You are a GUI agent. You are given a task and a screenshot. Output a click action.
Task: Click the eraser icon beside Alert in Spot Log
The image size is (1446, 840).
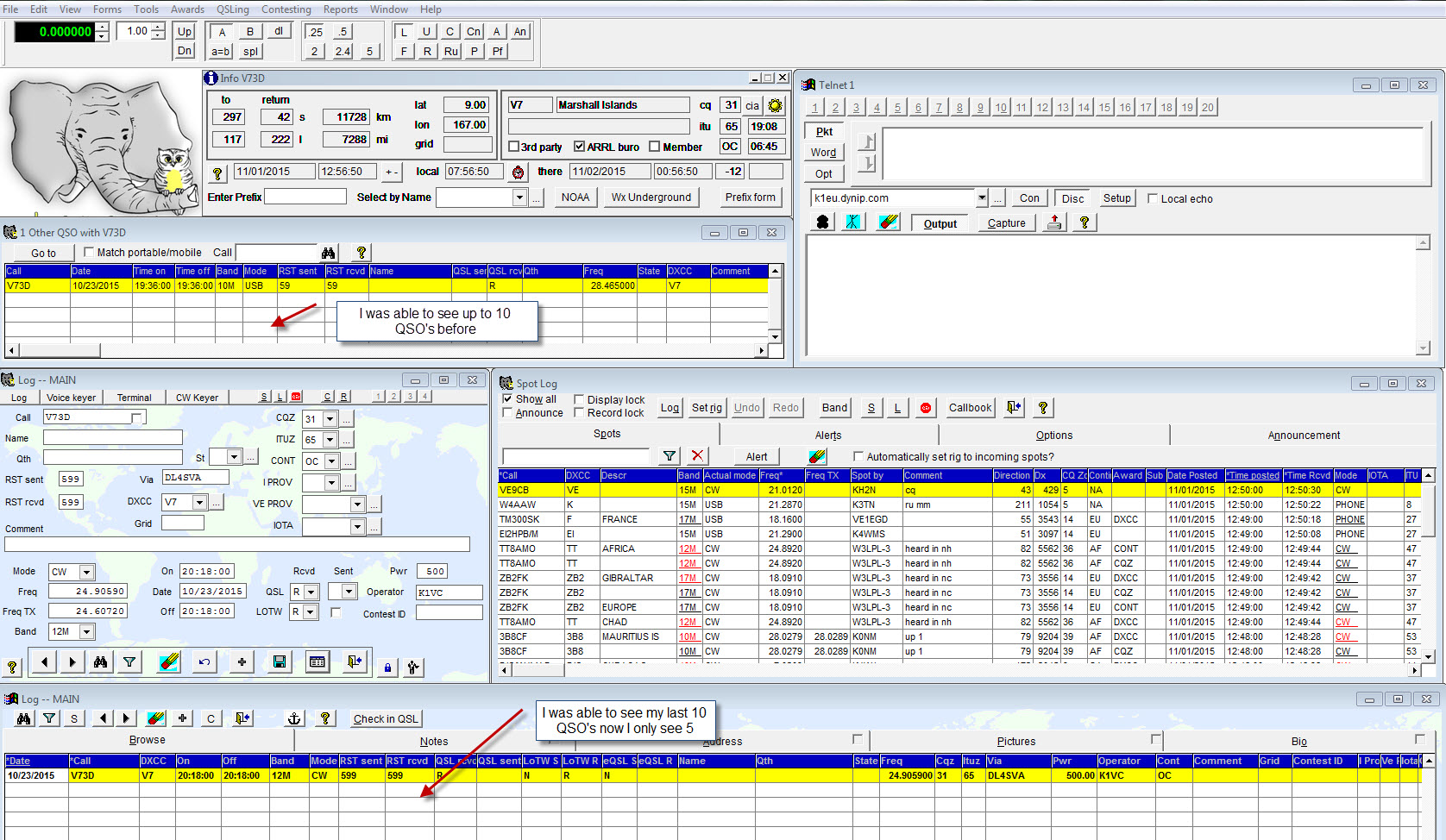(817, 456)
